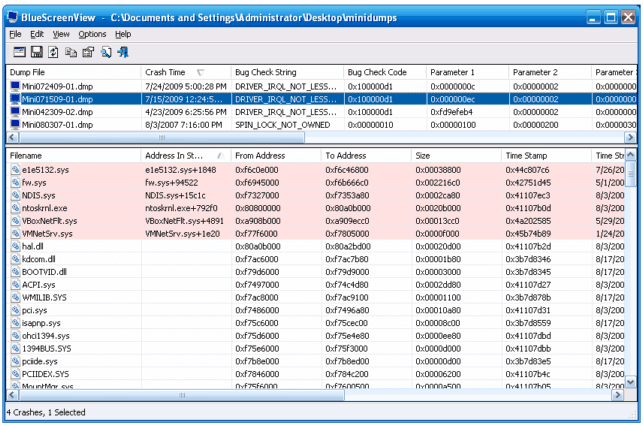643x426 pixels.
Task: Click the WMILIB.SYS file icon
Action: coord(16,297)
